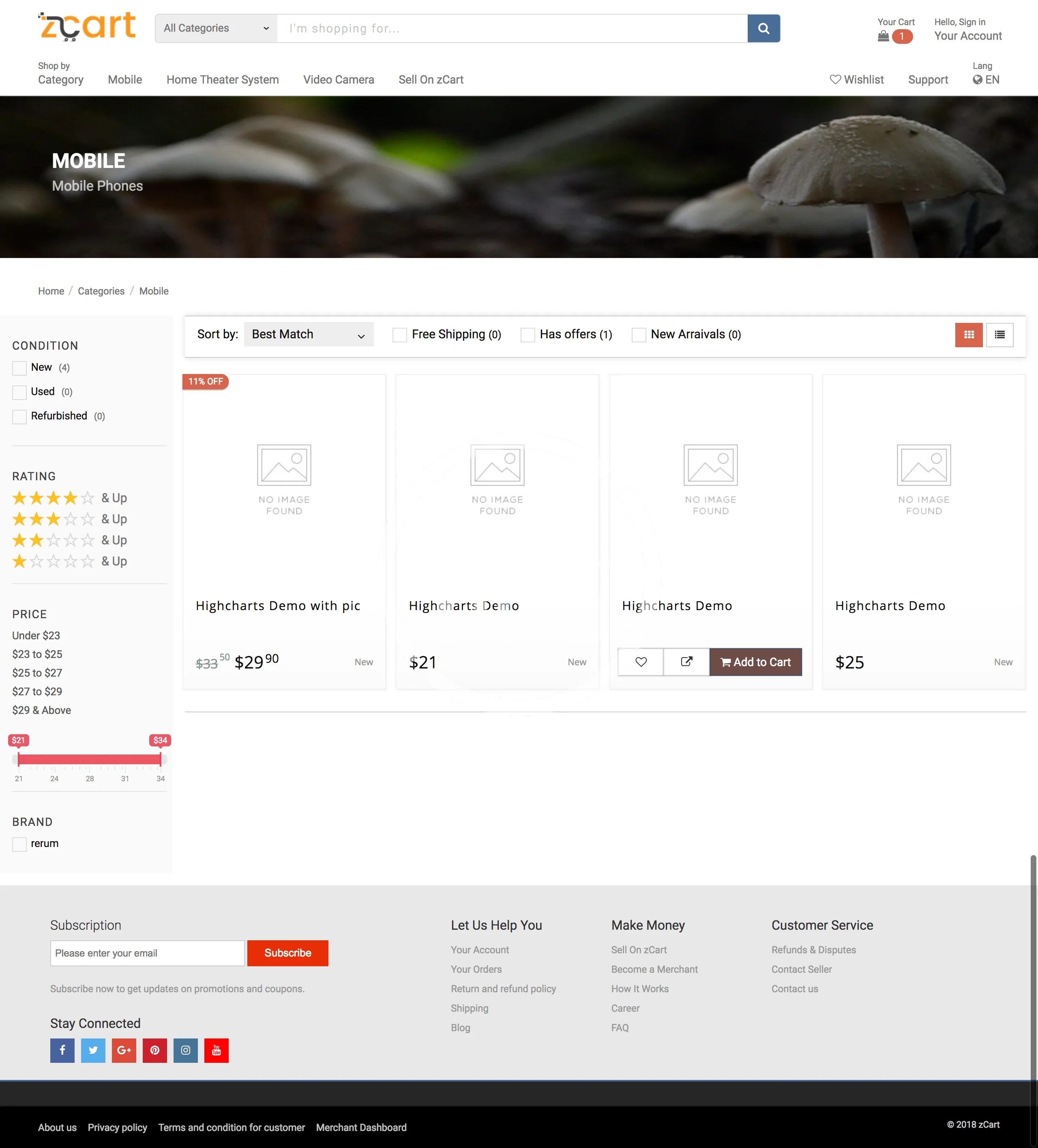Switch to grid view layout
Image resolution: width=1038 pixels, height=1148 pixels.
click(969, 335)
